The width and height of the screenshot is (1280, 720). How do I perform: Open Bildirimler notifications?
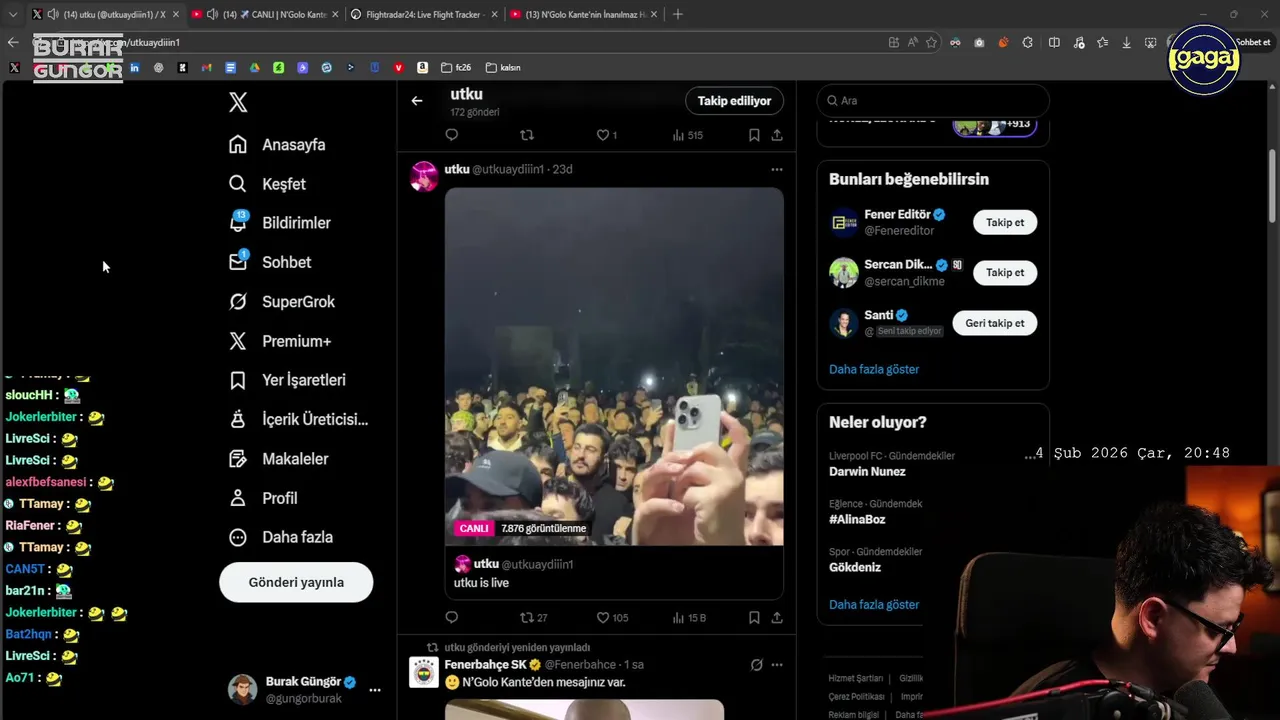(279, 223)
